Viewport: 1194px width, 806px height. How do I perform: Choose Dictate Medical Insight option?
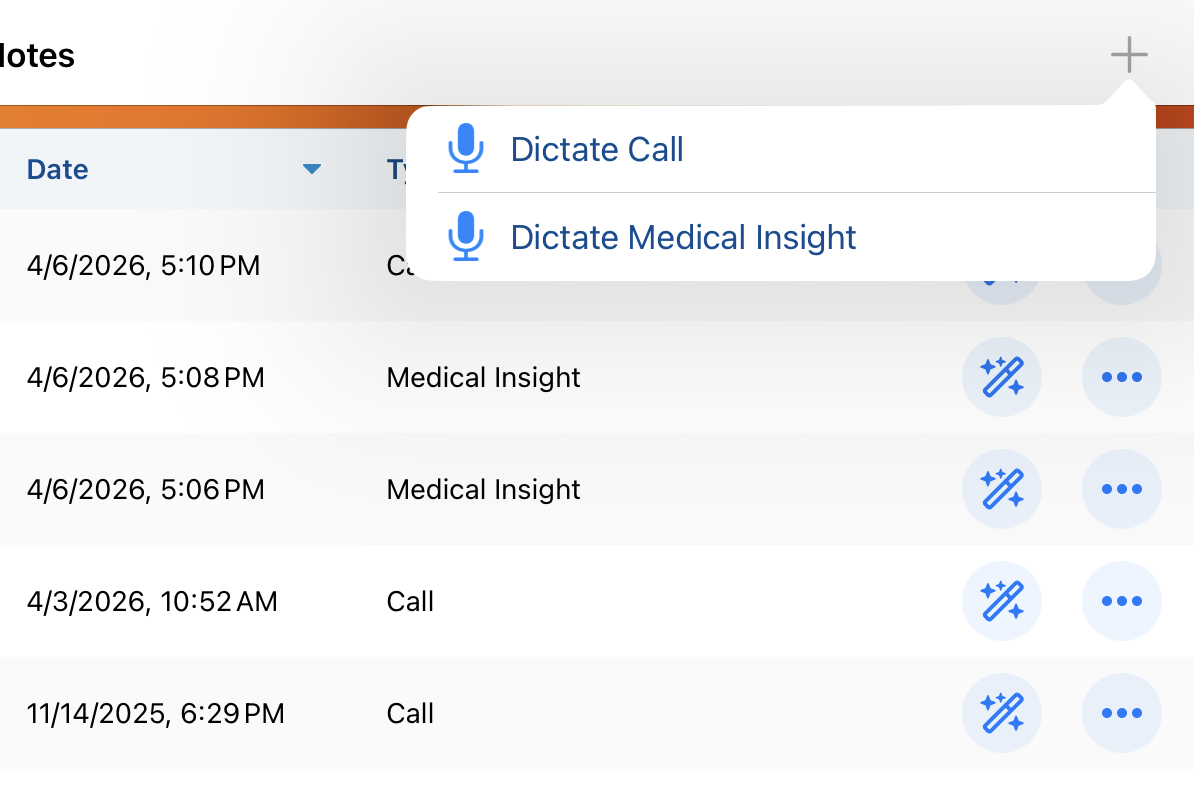tap(683, 238)
